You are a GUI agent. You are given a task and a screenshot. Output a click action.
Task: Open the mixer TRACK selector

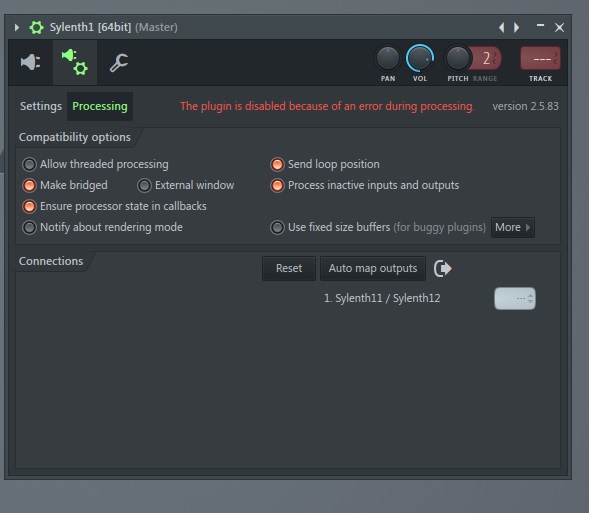pyautogui.click(x=540, y=59)
